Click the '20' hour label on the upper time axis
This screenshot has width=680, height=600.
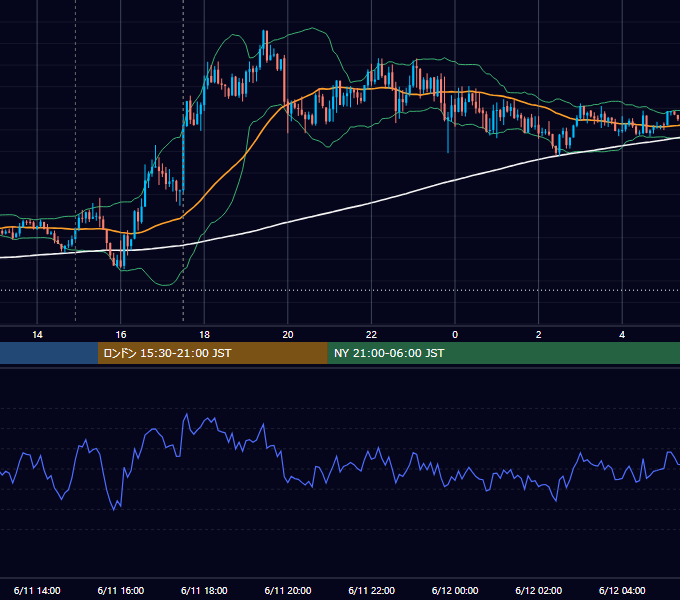click(x=288, y=335)
